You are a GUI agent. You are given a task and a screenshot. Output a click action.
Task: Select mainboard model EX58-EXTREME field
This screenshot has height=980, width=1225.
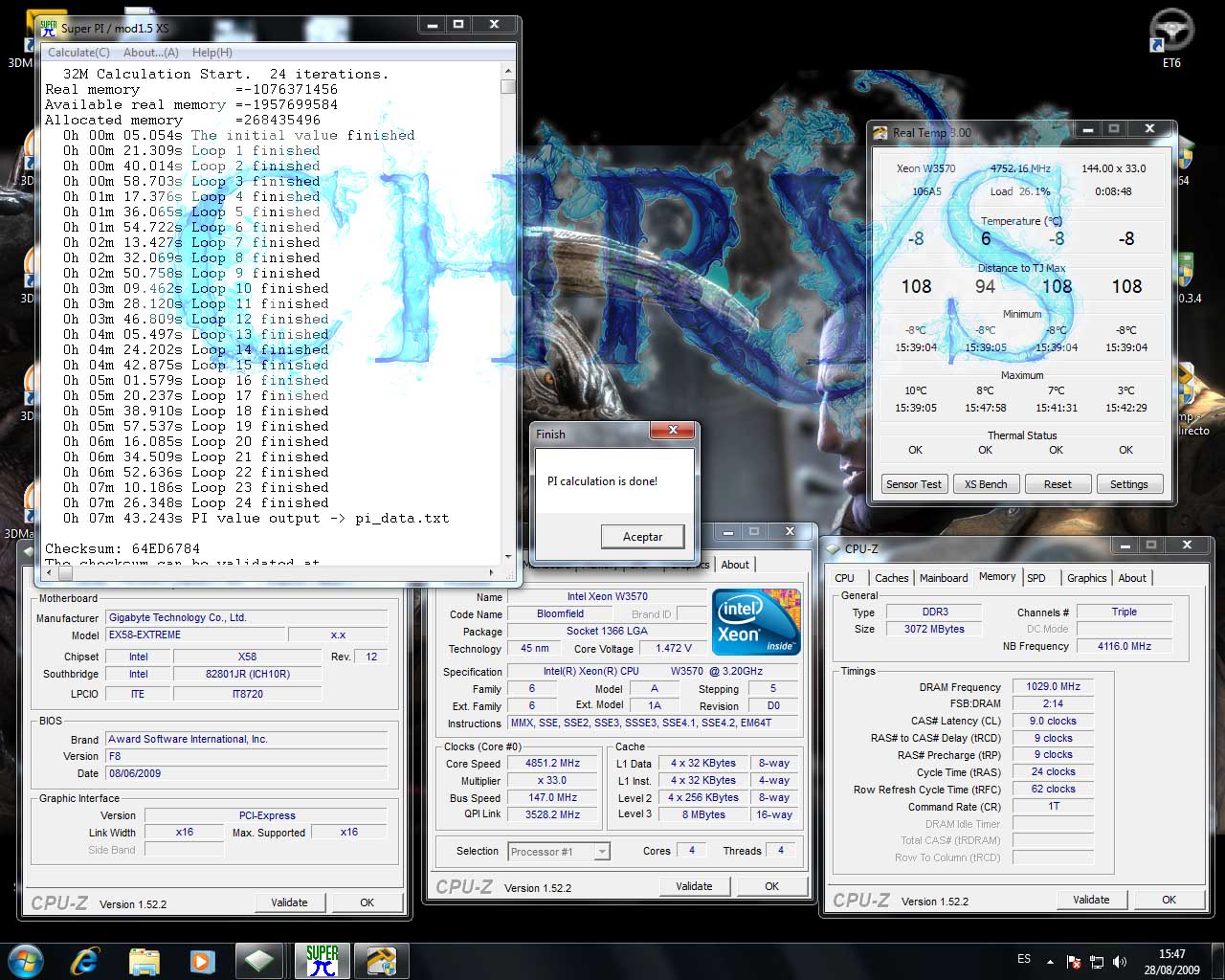(x=195, y=635)
